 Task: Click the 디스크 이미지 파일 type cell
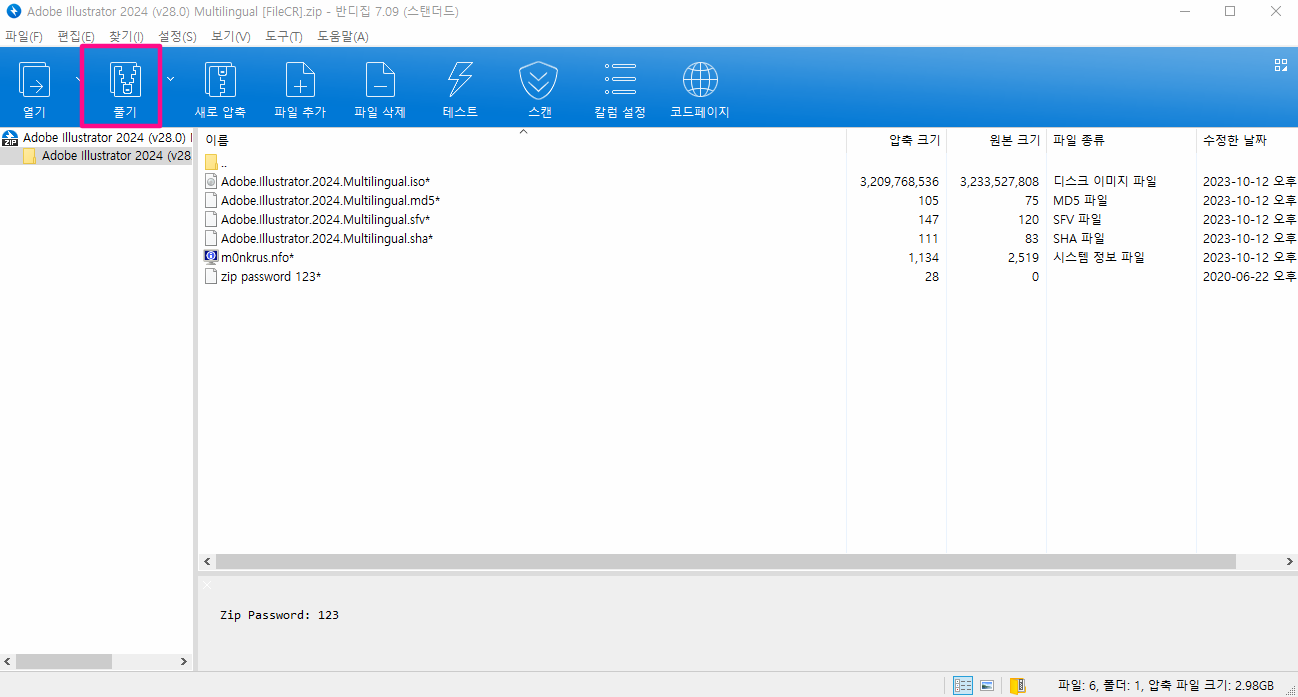tap(1105, 181)
